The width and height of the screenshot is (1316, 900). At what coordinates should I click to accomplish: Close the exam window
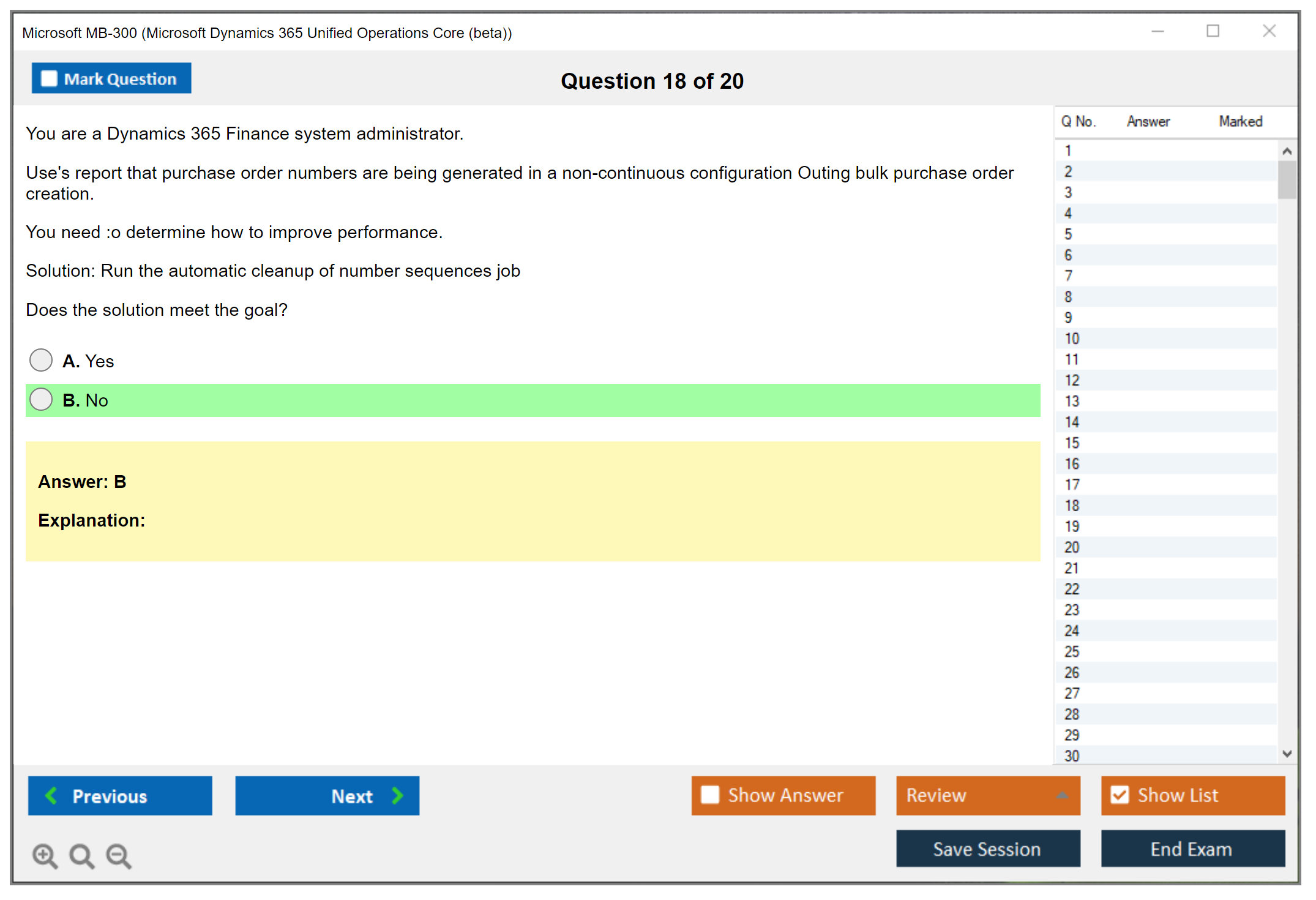[1269, 31]
